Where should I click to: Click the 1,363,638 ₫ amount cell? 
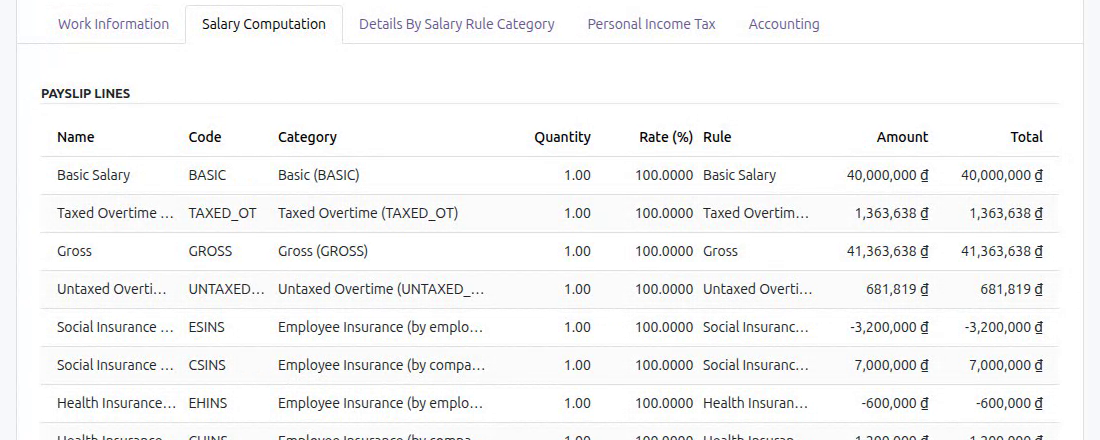pyautogui.click(x=892, y=213)
